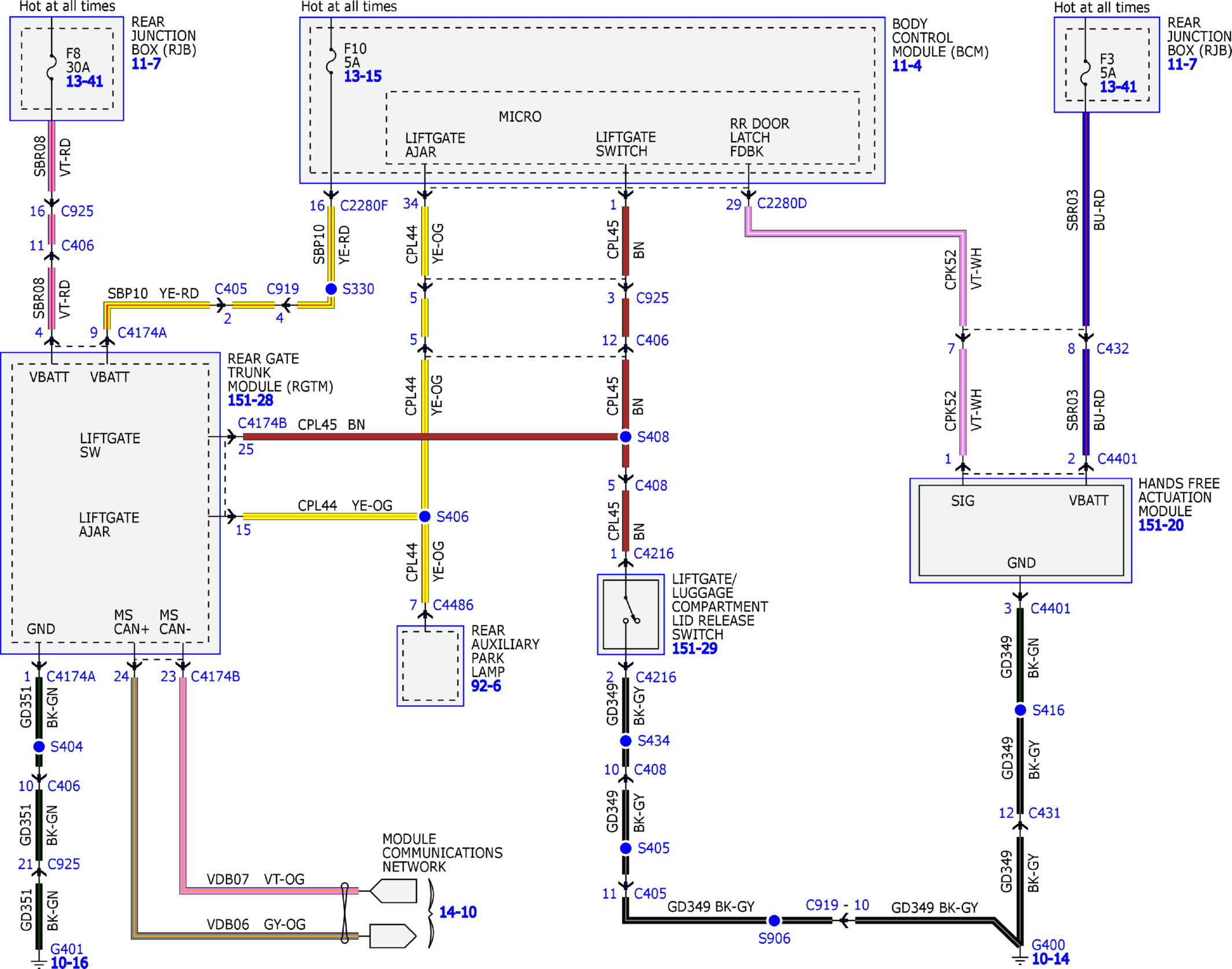Select the 'LIFTGATE SW' label in the RGTM

pos(110,445)
